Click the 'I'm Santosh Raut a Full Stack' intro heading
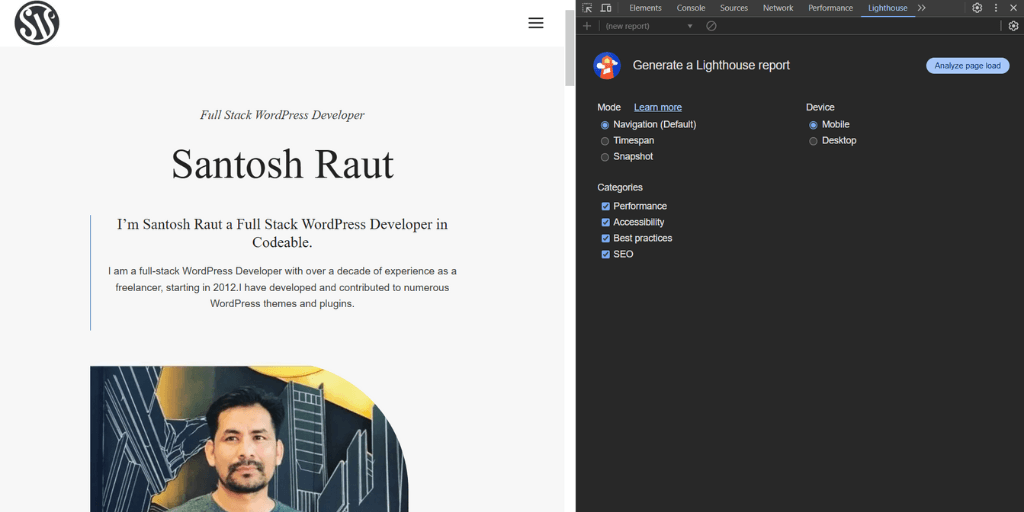 282,233
